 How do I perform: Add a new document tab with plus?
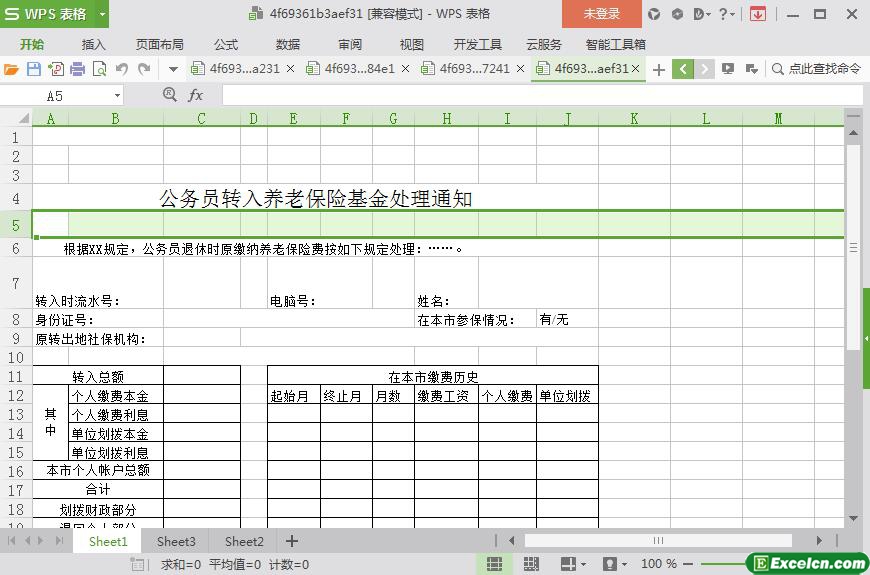click(659, 69)
